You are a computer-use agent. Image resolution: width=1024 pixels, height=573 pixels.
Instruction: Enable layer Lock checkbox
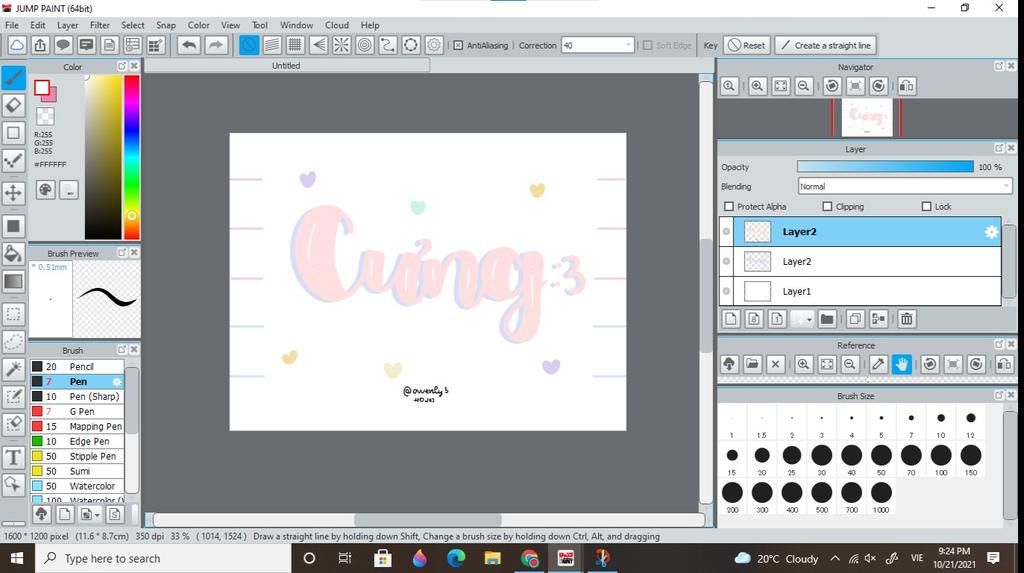pos(926,206)
